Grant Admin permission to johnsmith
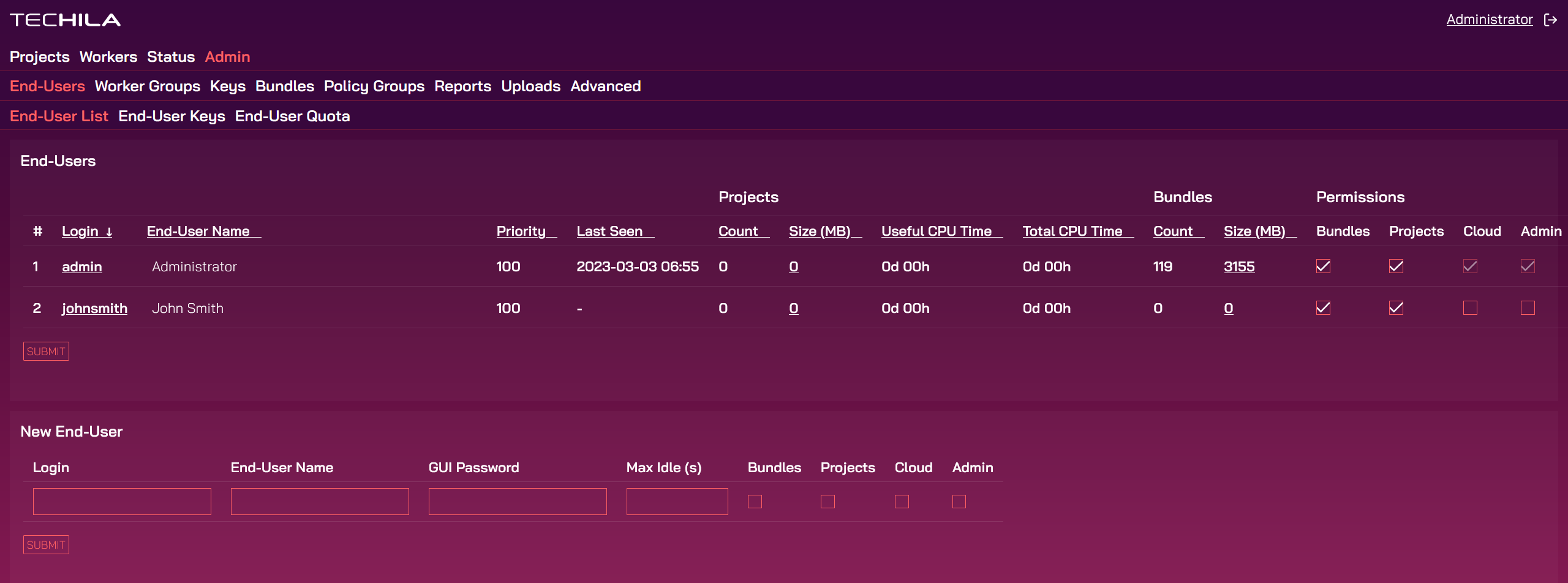Image resolution: width=1568 pixels, height=583 pixels. (1528, 308)
